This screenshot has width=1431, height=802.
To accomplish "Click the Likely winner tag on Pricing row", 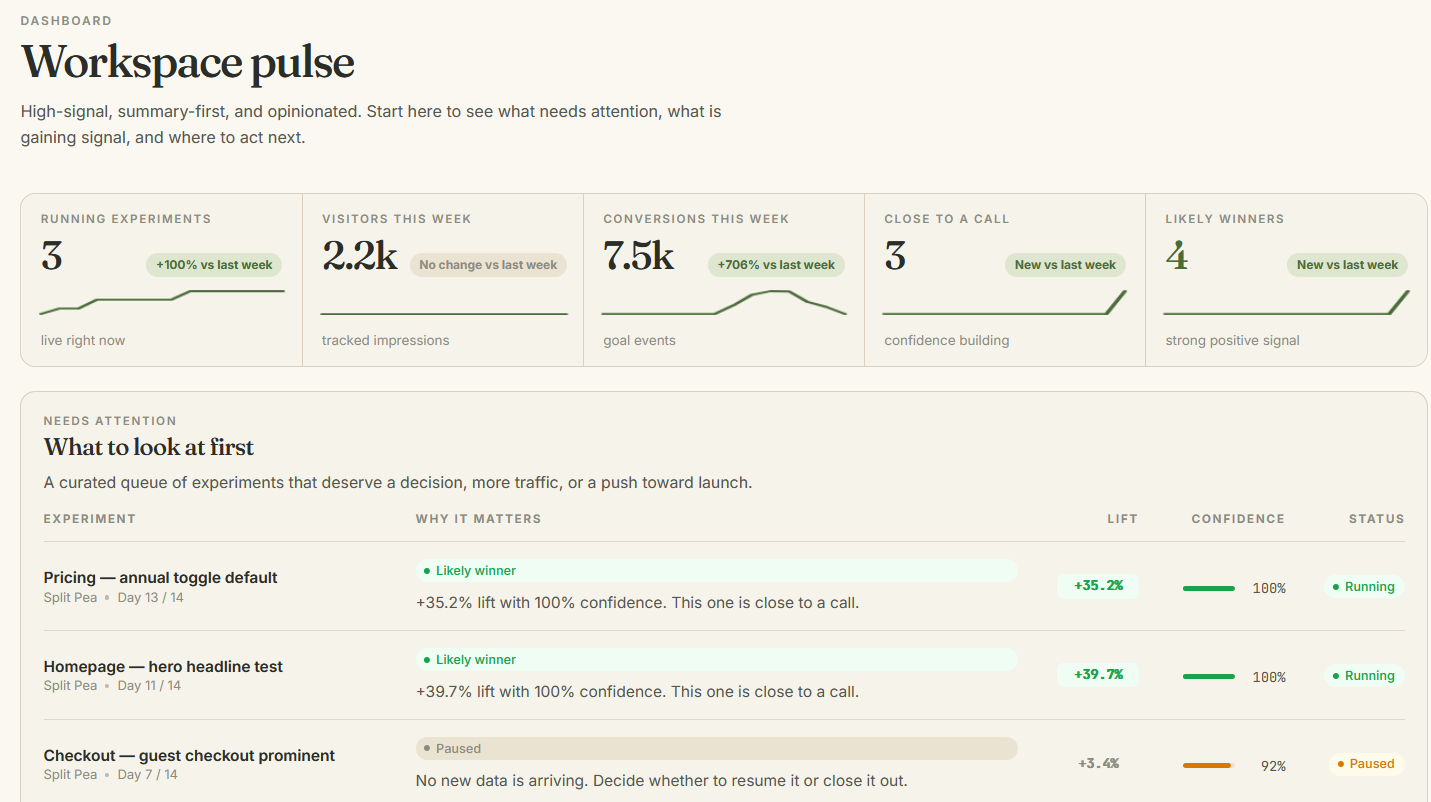I will [716, 571].
